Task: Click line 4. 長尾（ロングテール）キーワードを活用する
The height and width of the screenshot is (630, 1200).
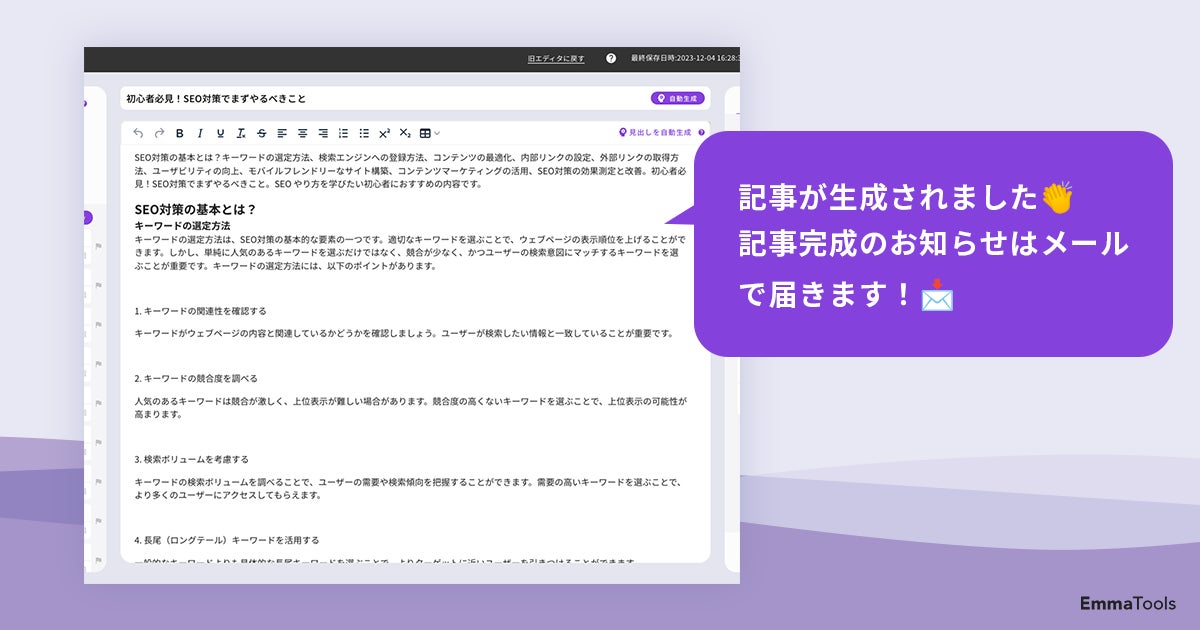Action: [x=227, y=540]
